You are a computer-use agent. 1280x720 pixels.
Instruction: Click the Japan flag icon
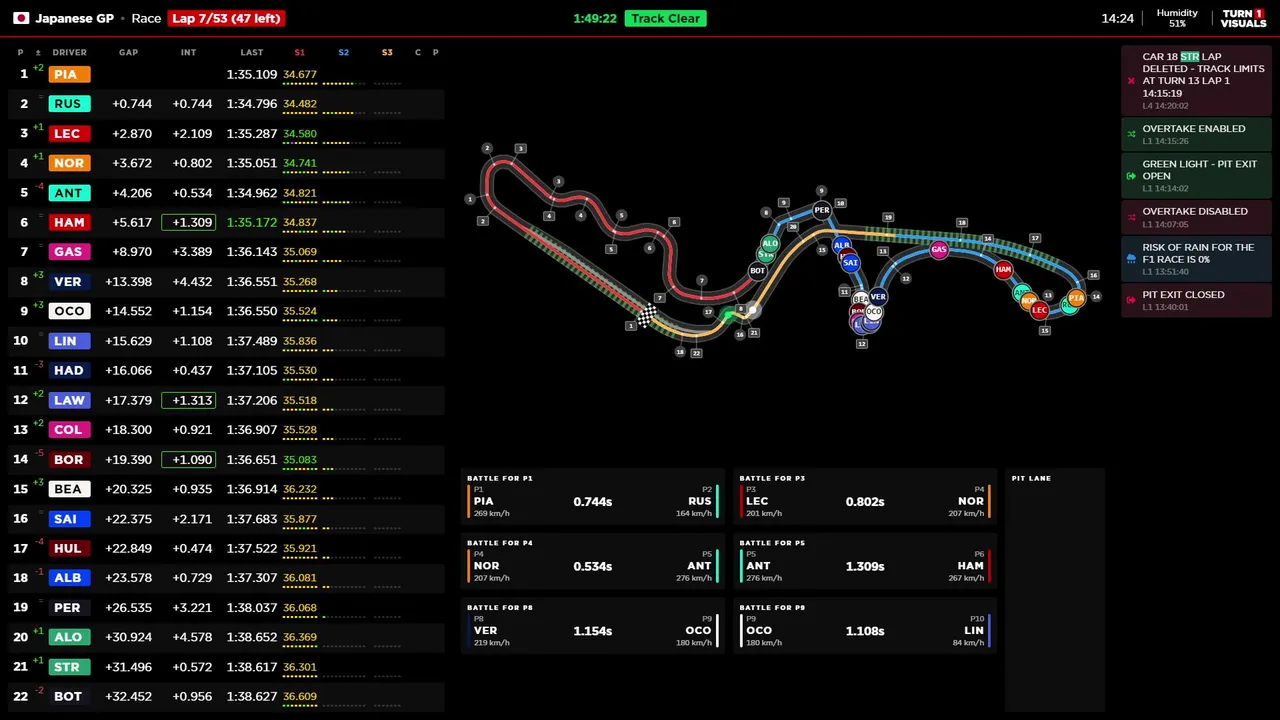click(x=20, y=18)
